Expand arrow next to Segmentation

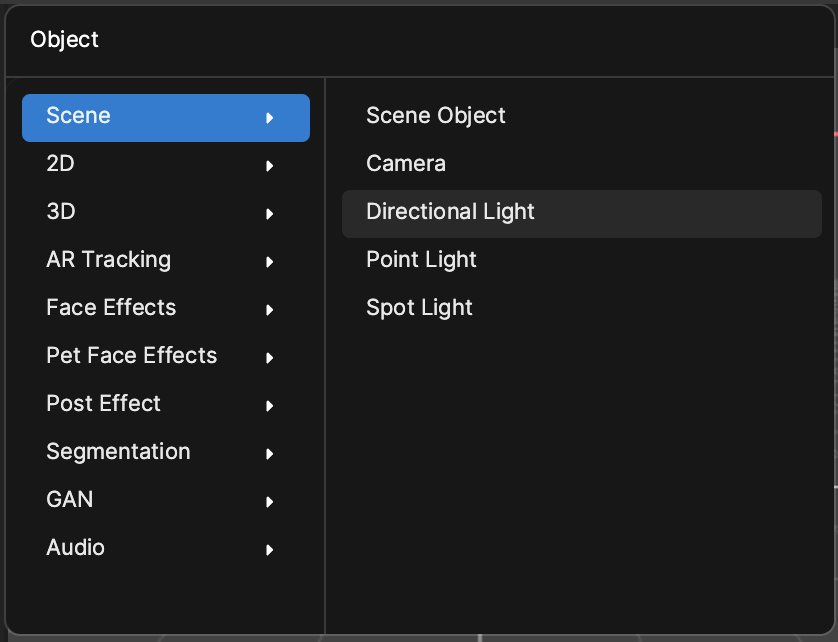(270, 454)
